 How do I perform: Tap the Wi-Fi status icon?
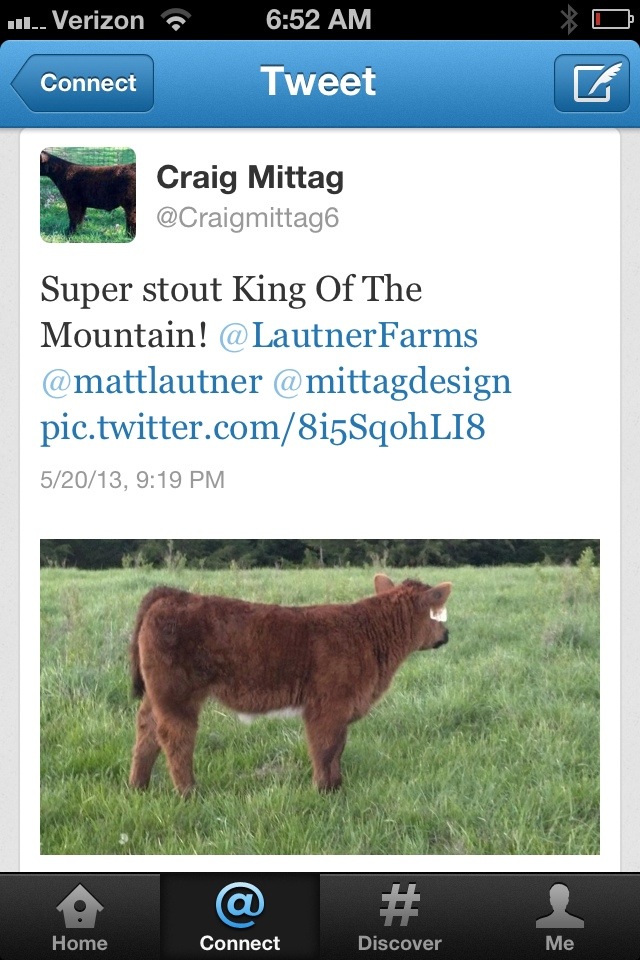(x=176, y=19)
